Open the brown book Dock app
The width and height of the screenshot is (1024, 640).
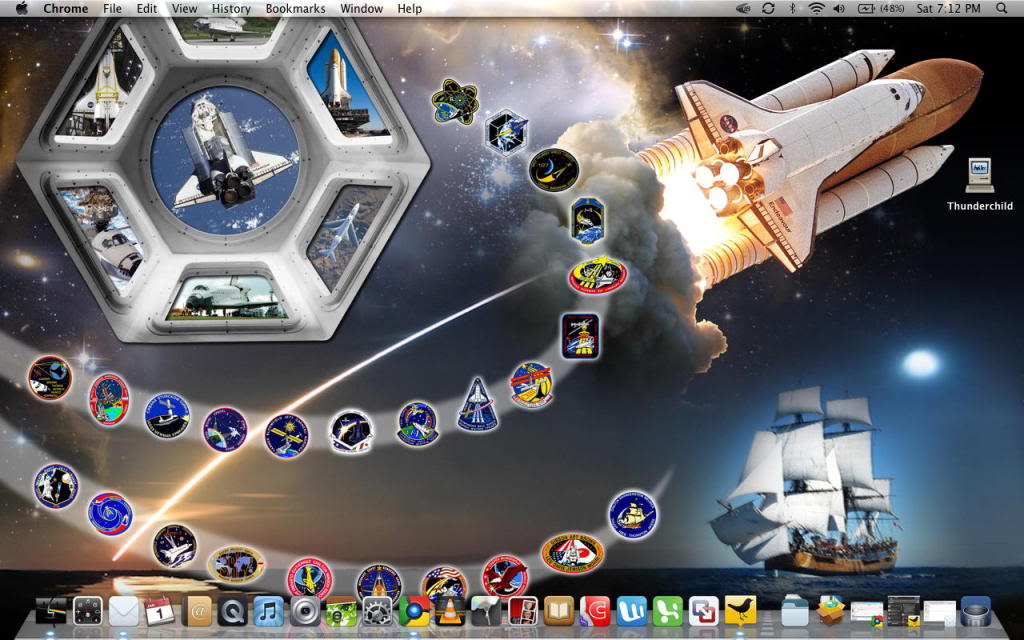[558, 611]
